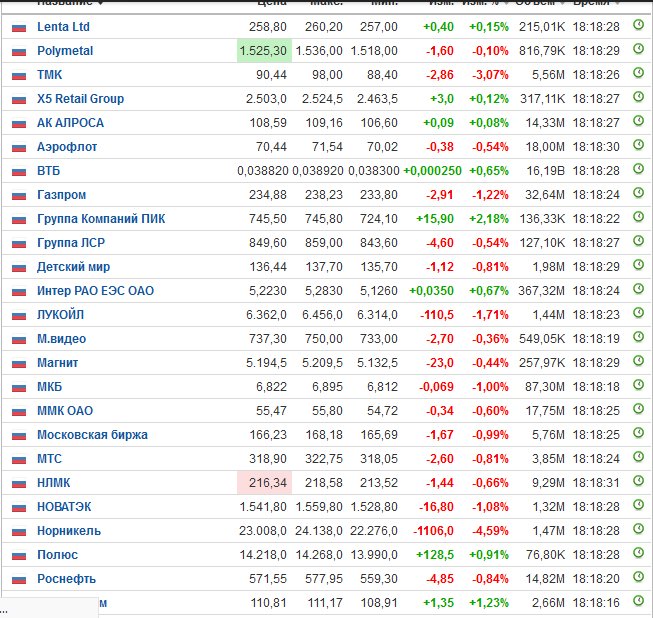Click the Russian flag icon next to Газпром

coord(19,195)
